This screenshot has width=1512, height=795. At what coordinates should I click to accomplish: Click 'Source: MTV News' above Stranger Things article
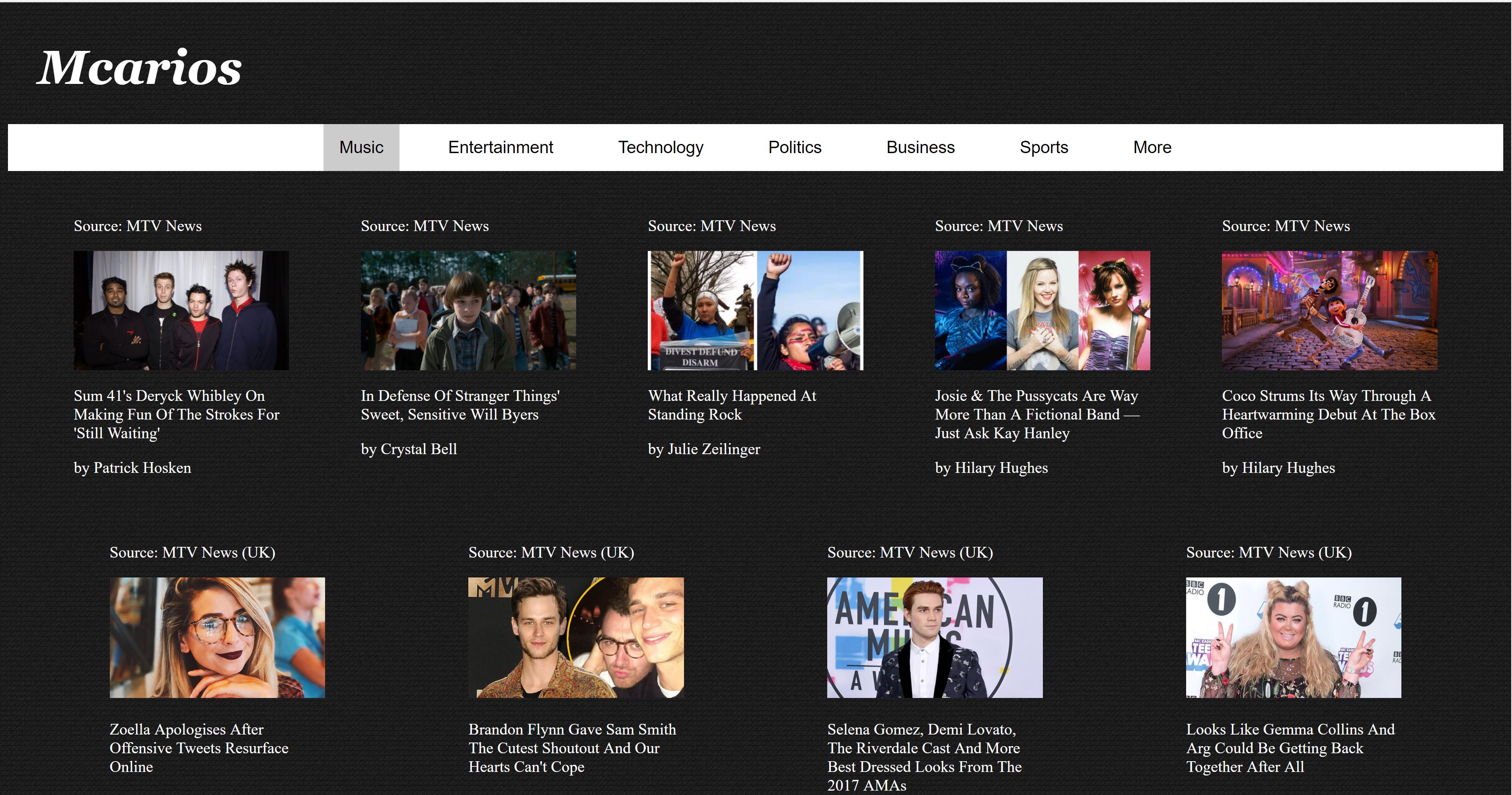coord(425,226)
